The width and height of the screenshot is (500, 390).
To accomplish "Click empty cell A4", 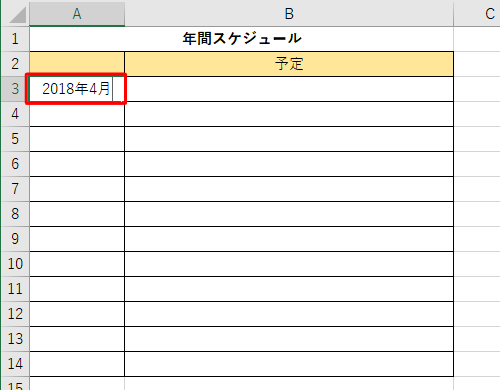I will (x=77, y=114).
